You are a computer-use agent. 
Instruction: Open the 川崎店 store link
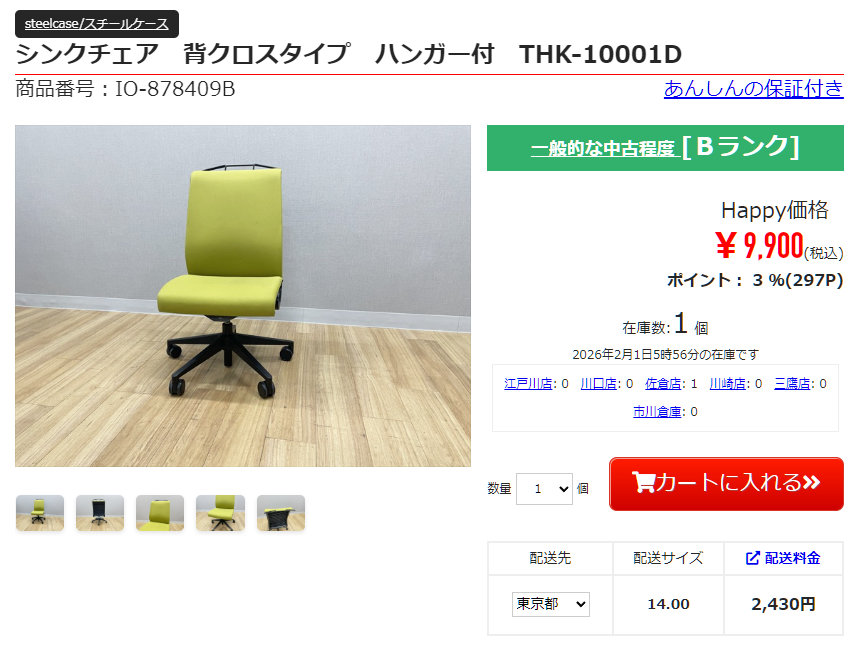(727, 383)
